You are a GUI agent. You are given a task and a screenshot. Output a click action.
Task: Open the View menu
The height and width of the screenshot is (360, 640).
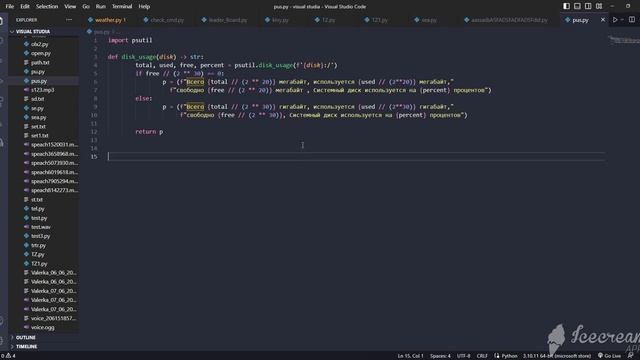tap(70, 7)
